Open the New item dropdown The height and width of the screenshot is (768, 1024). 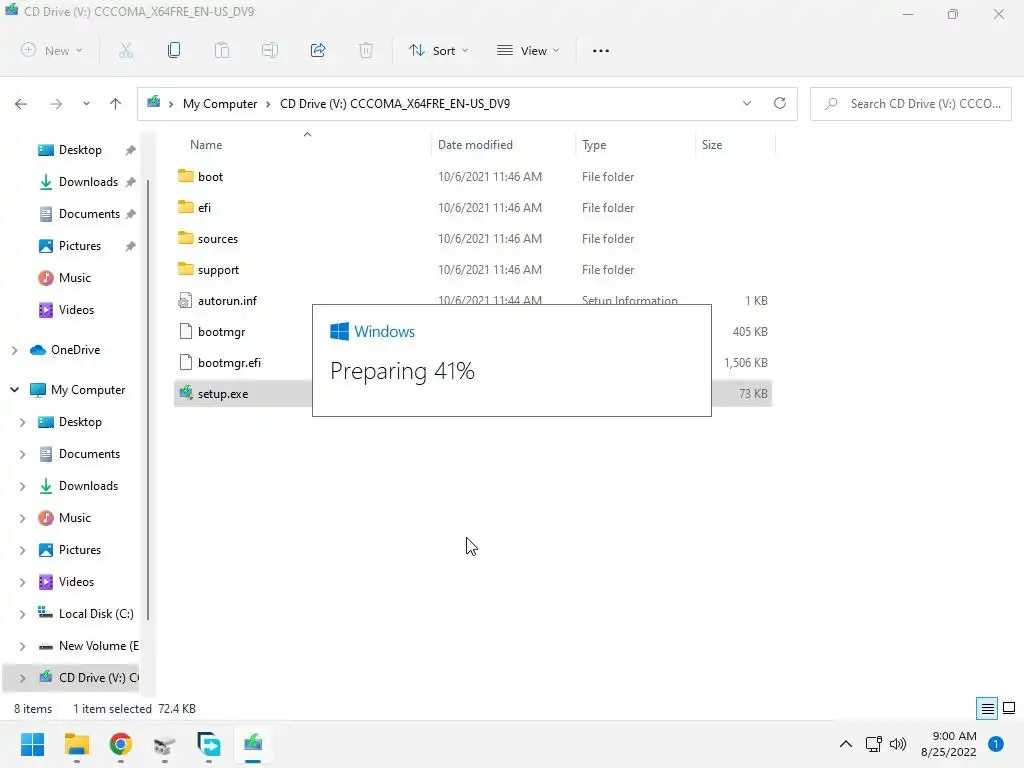pos(52,50)
